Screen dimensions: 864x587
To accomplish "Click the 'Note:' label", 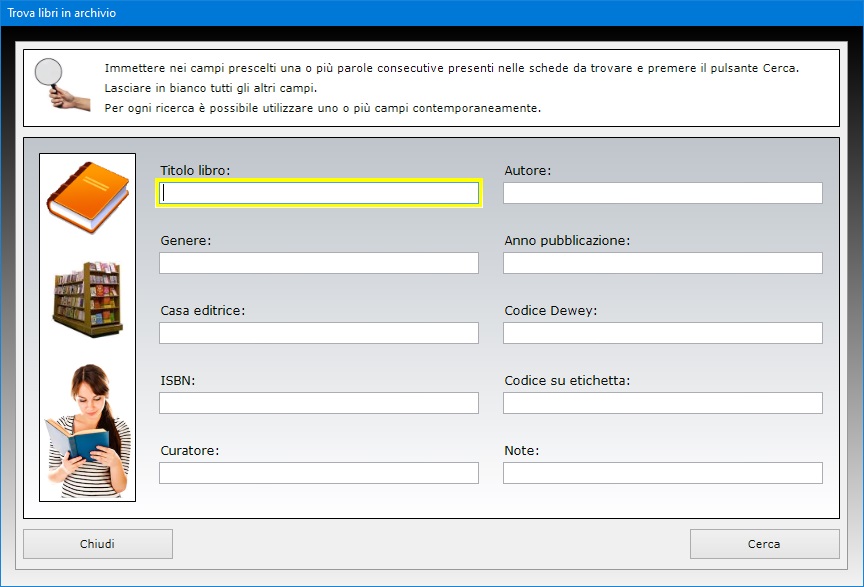I will pyautogui.click(x=521, y=450).
